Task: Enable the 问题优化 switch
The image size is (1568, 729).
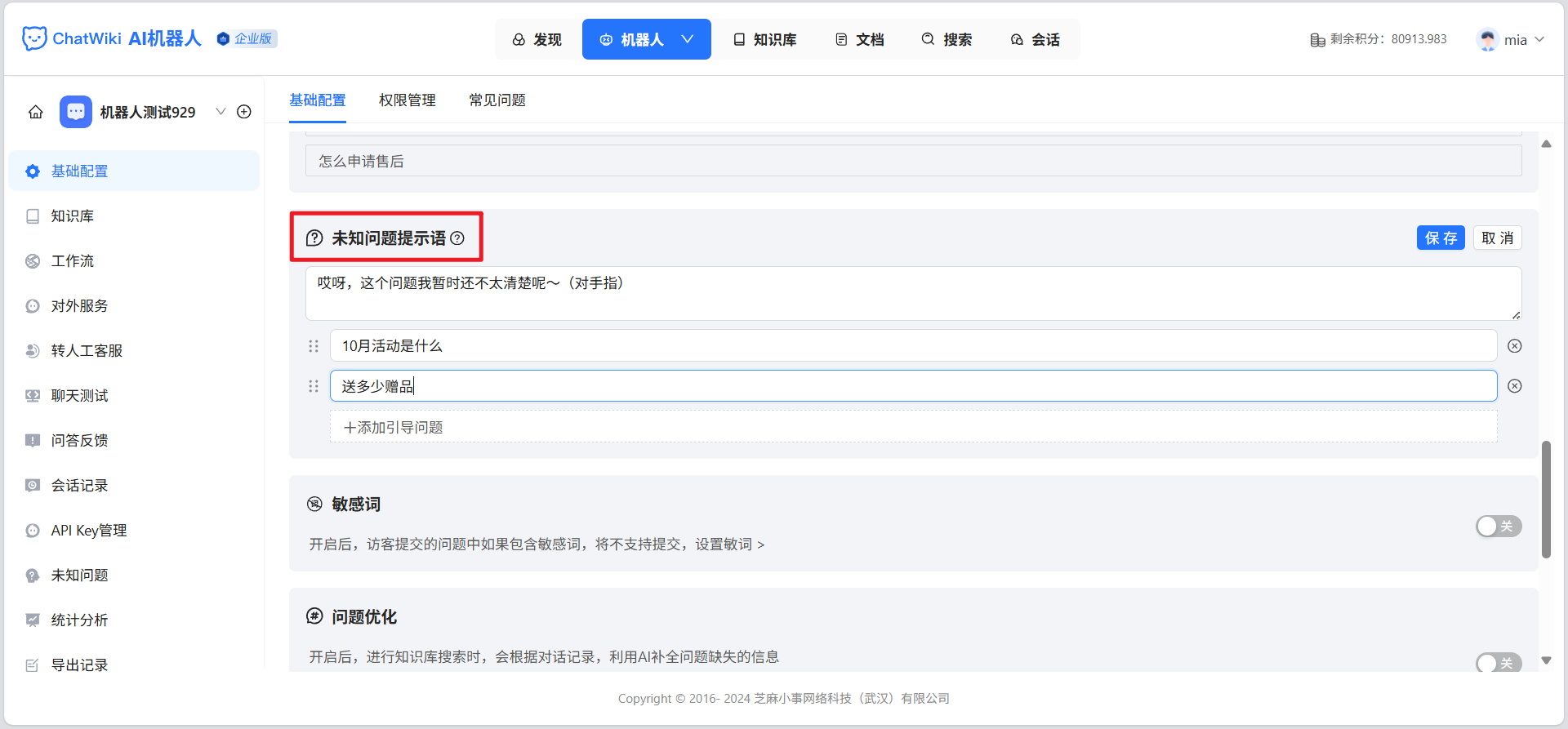Action: (x=1498, y=663)
